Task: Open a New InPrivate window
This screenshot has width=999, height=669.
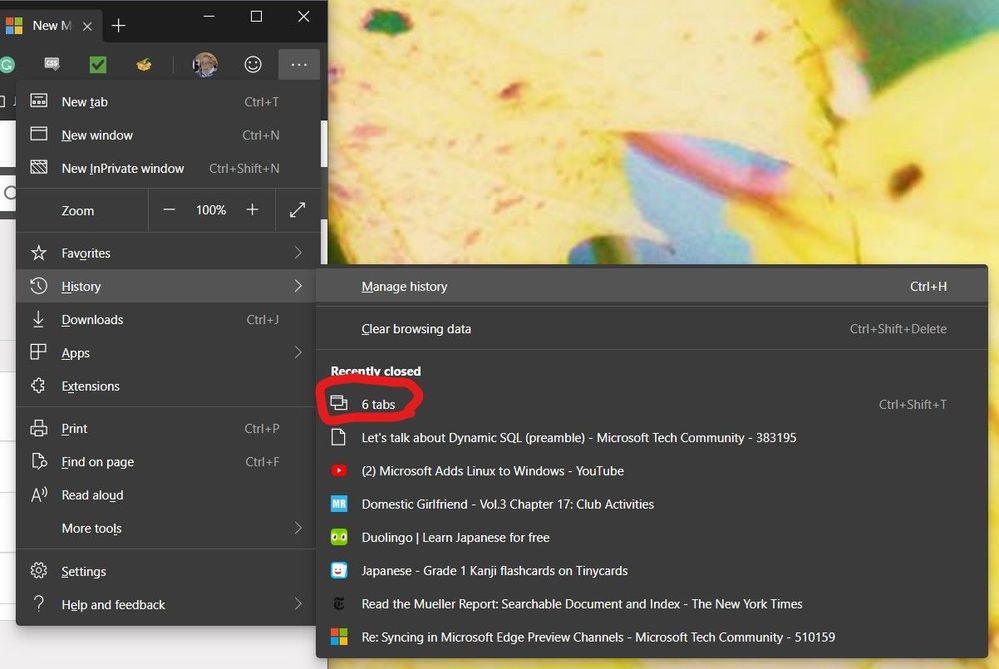Action: coord(168,168)
